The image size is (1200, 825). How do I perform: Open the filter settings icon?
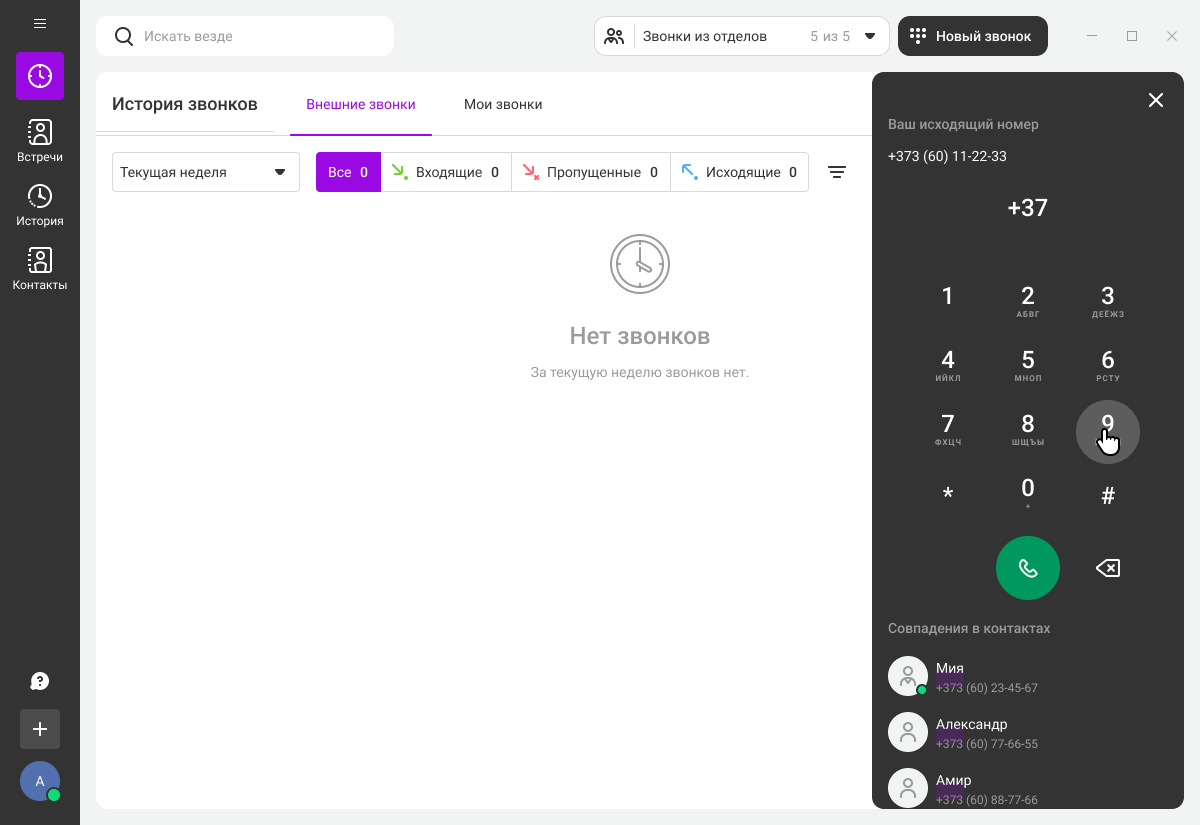tap(837, 172)
